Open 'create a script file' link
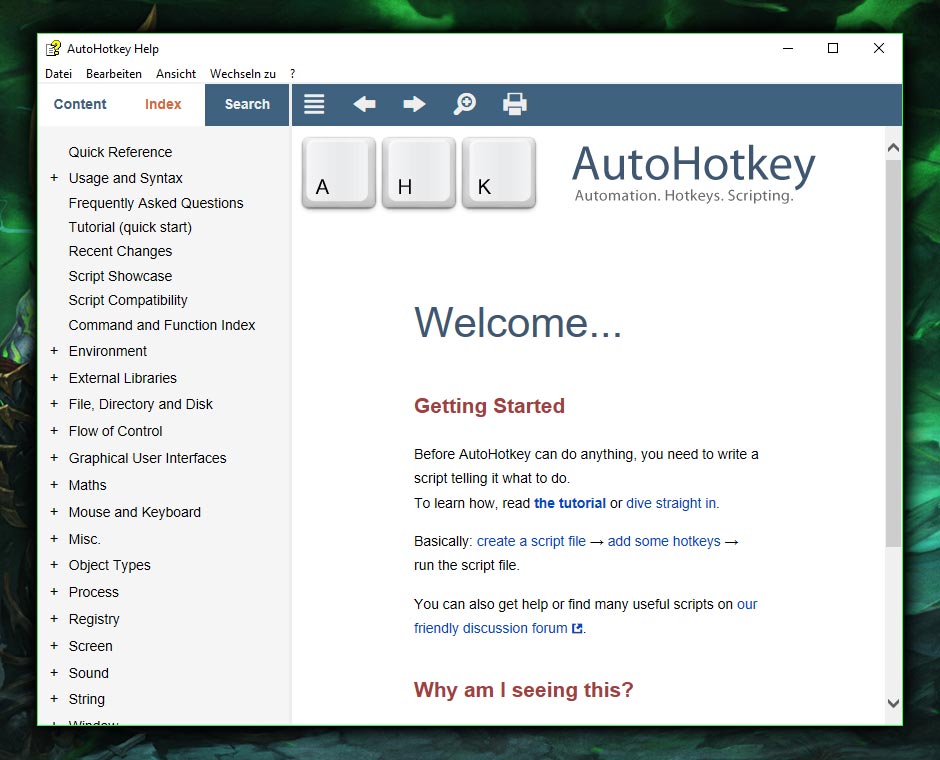 (x=531, y=541)
